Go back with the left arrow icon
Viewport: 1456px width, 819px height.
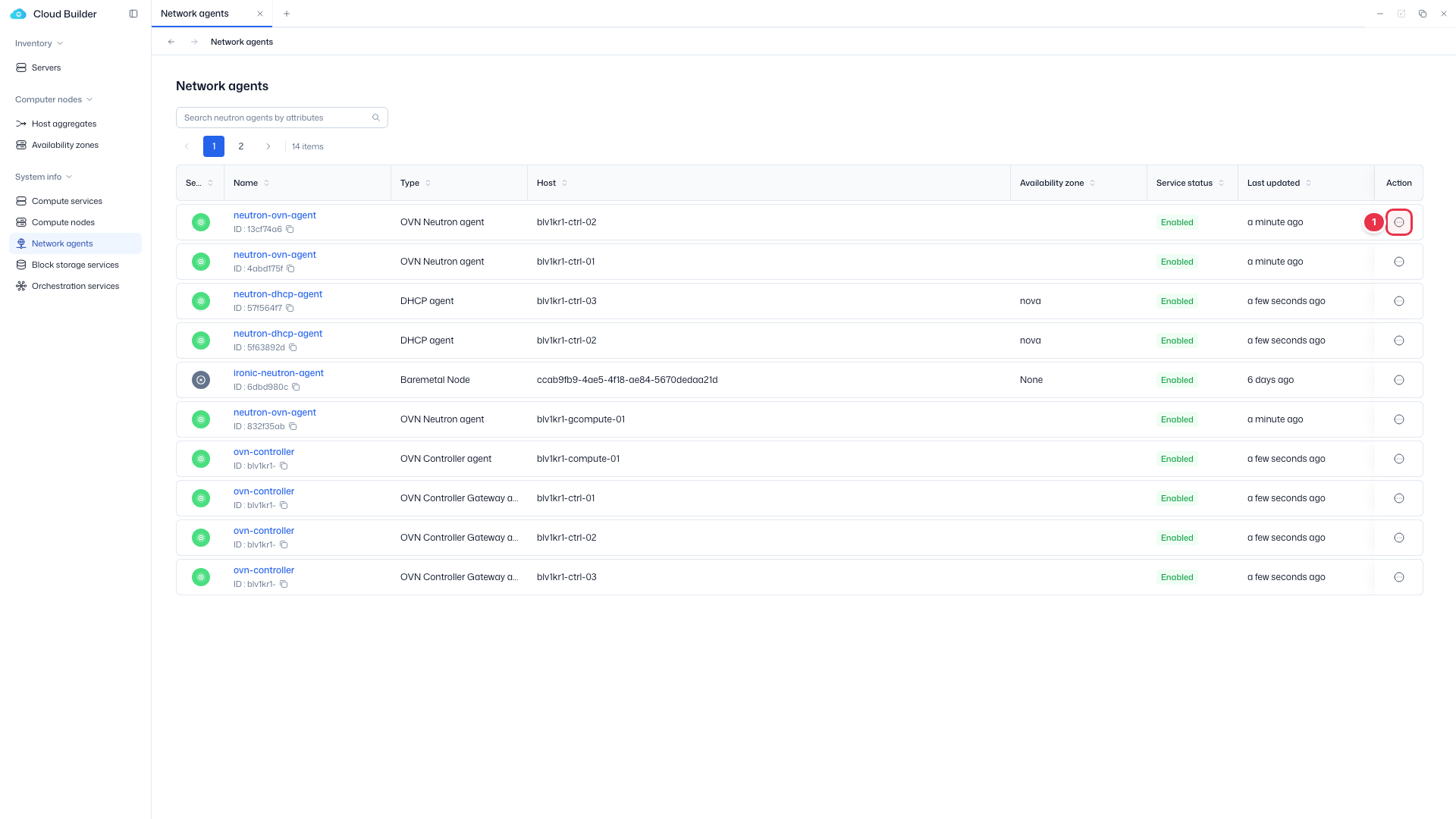tap(171, 42)
